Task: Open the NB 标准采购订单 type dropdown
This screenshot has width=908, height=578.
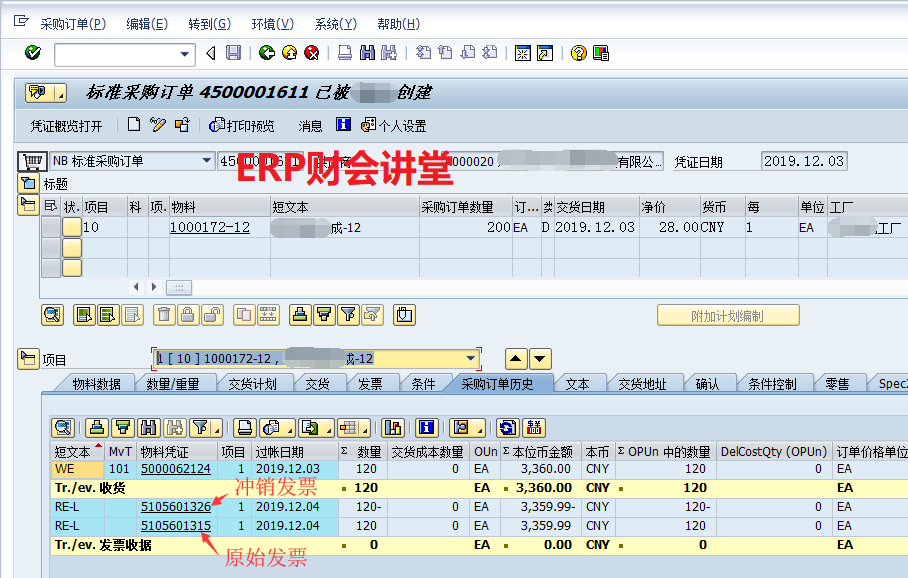Action: (207, 161)
